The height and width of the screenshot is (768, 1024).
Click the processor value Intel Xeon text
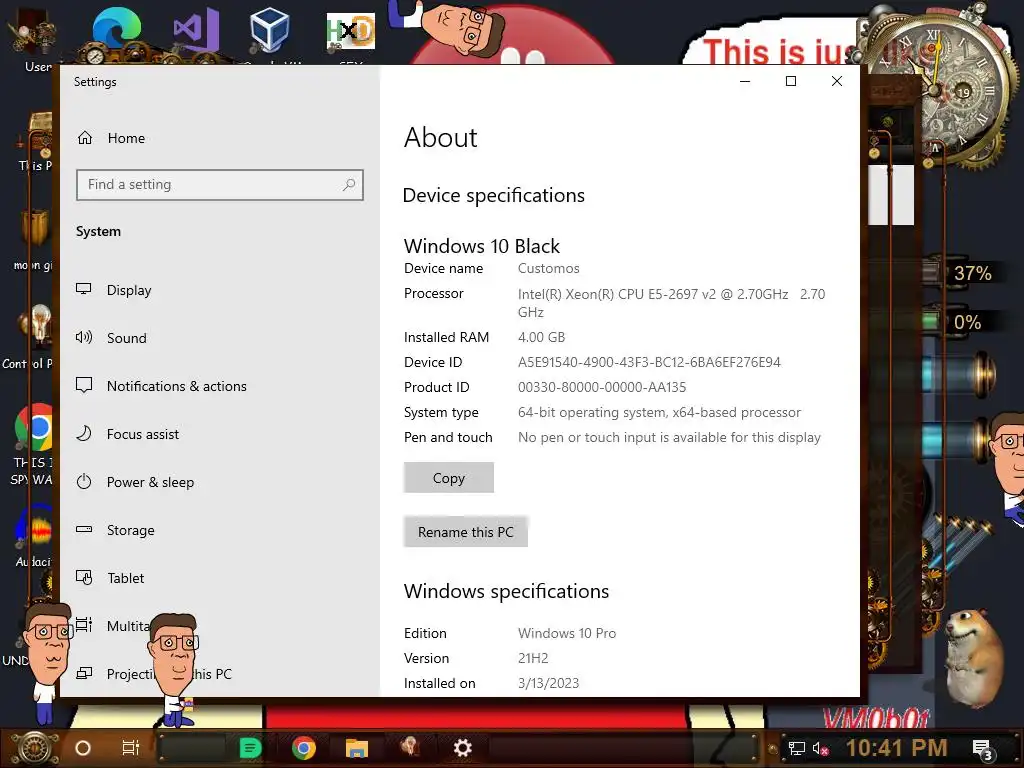click(671, 303)
